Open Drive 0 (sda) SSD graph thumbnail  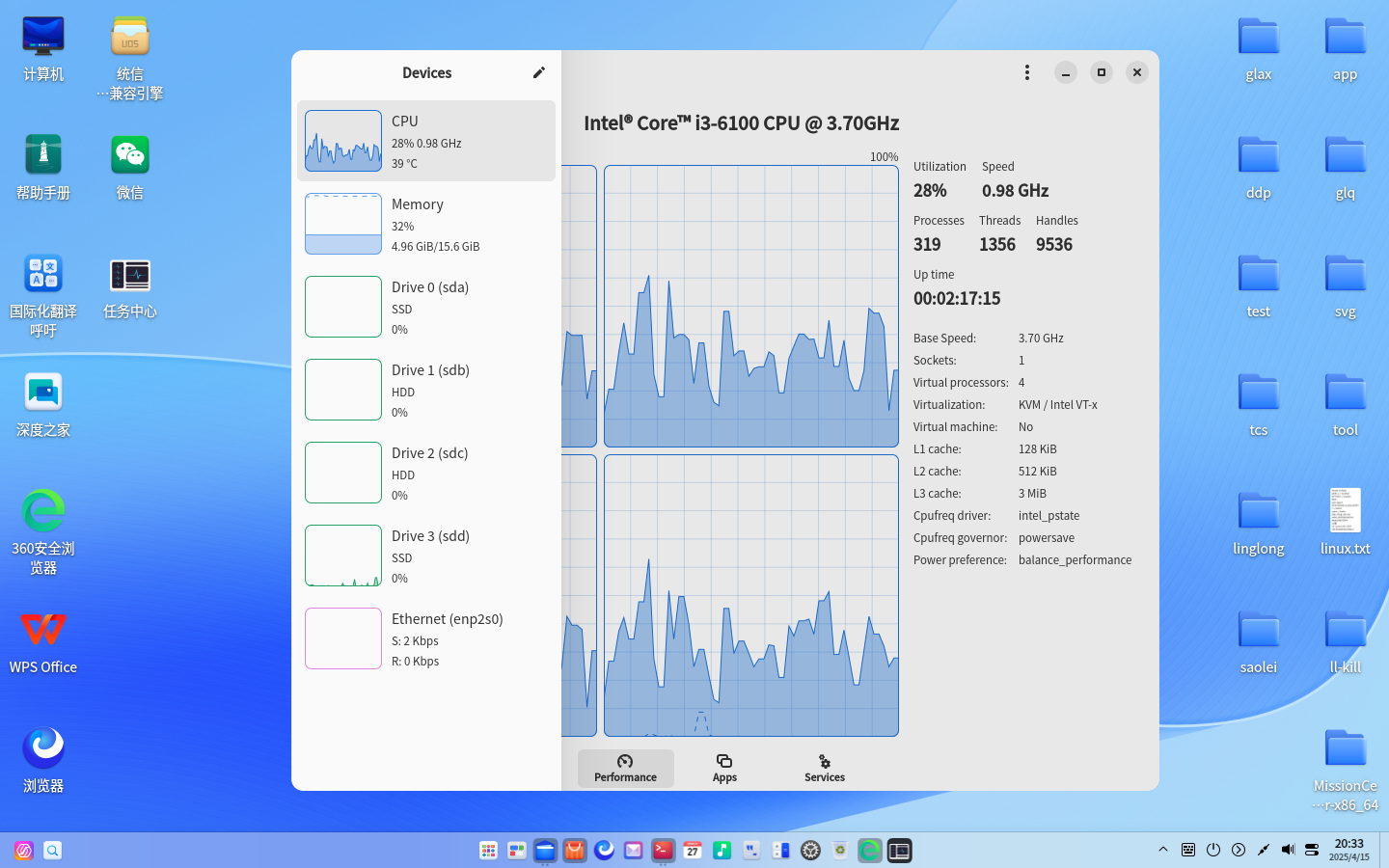343,307
